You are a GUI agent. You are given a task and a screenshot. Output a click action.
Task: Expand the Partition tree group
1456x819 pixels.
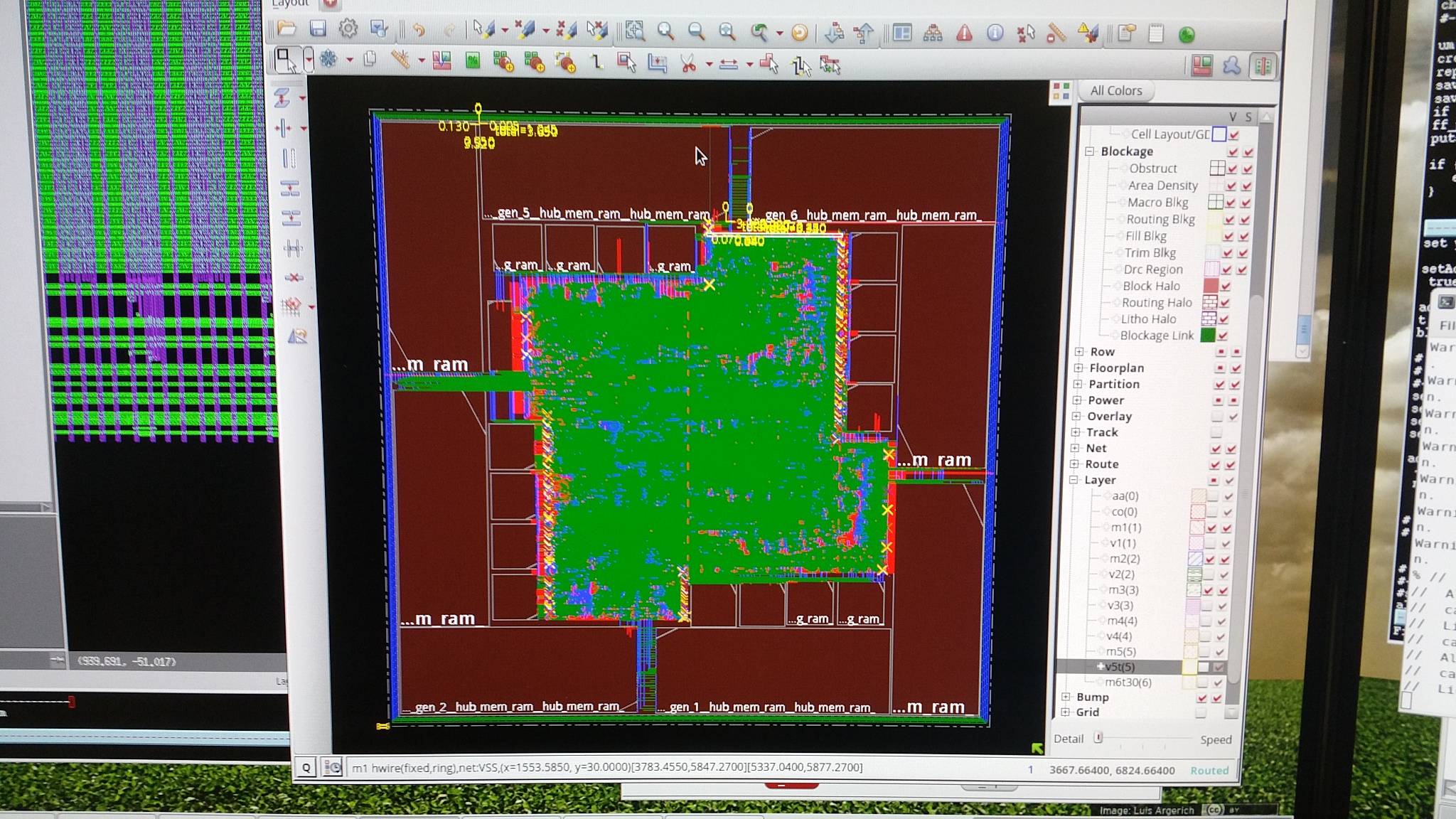tap(1078, 384)
